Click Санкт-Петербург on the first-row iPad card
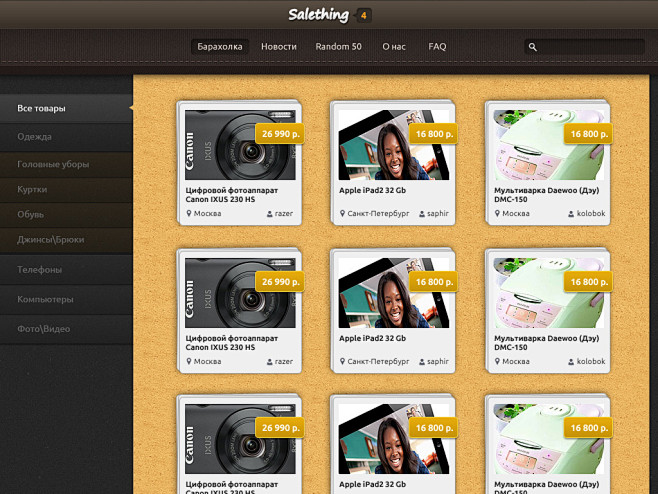The width and height of the screenshot is (658, 494). pyautogui.click(x=378, y=214)
